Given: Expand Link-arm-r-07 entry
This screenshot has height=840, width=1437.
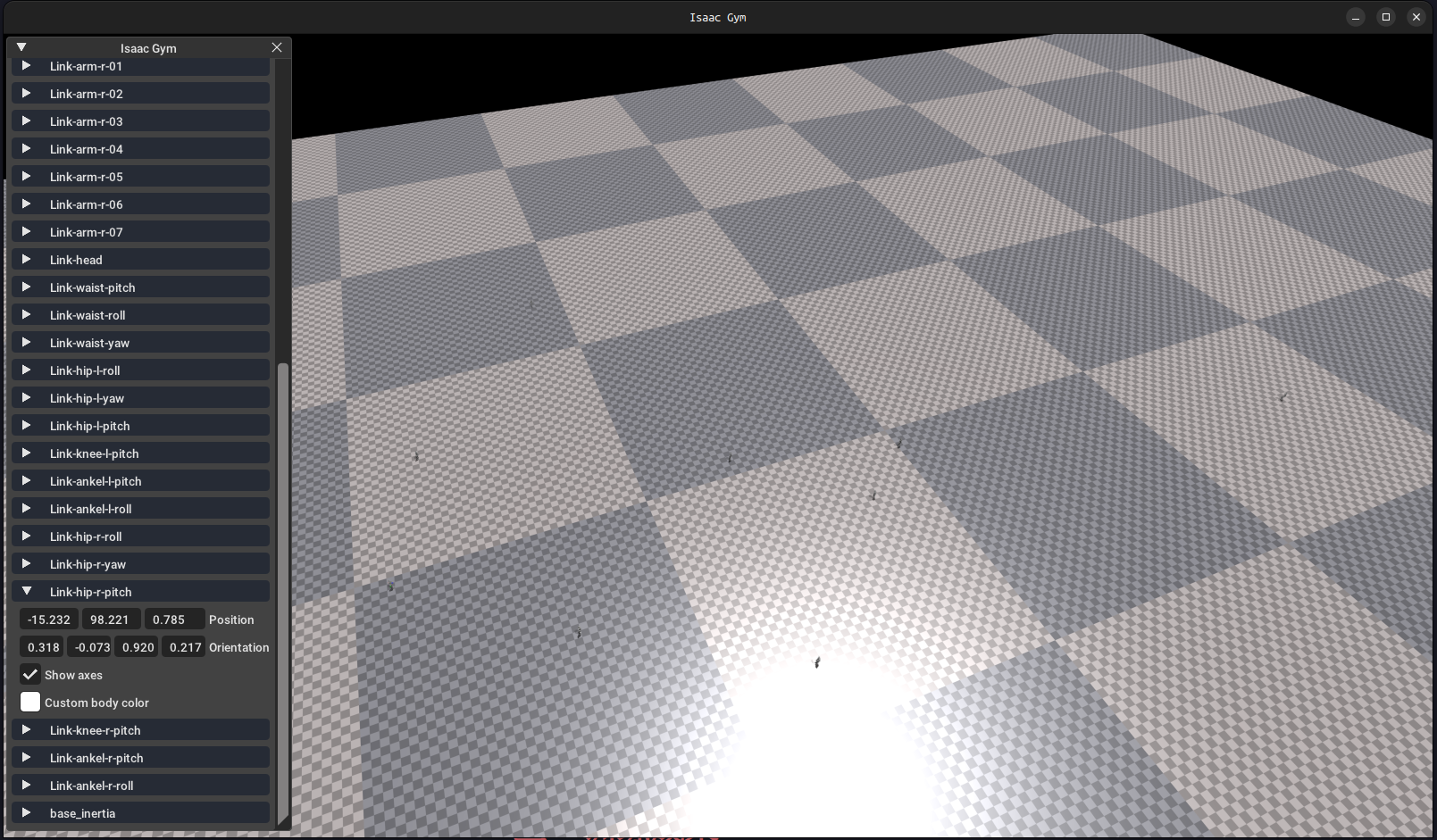Looking at the screenshot, I should pyautogui.click(x=140, y=232).
